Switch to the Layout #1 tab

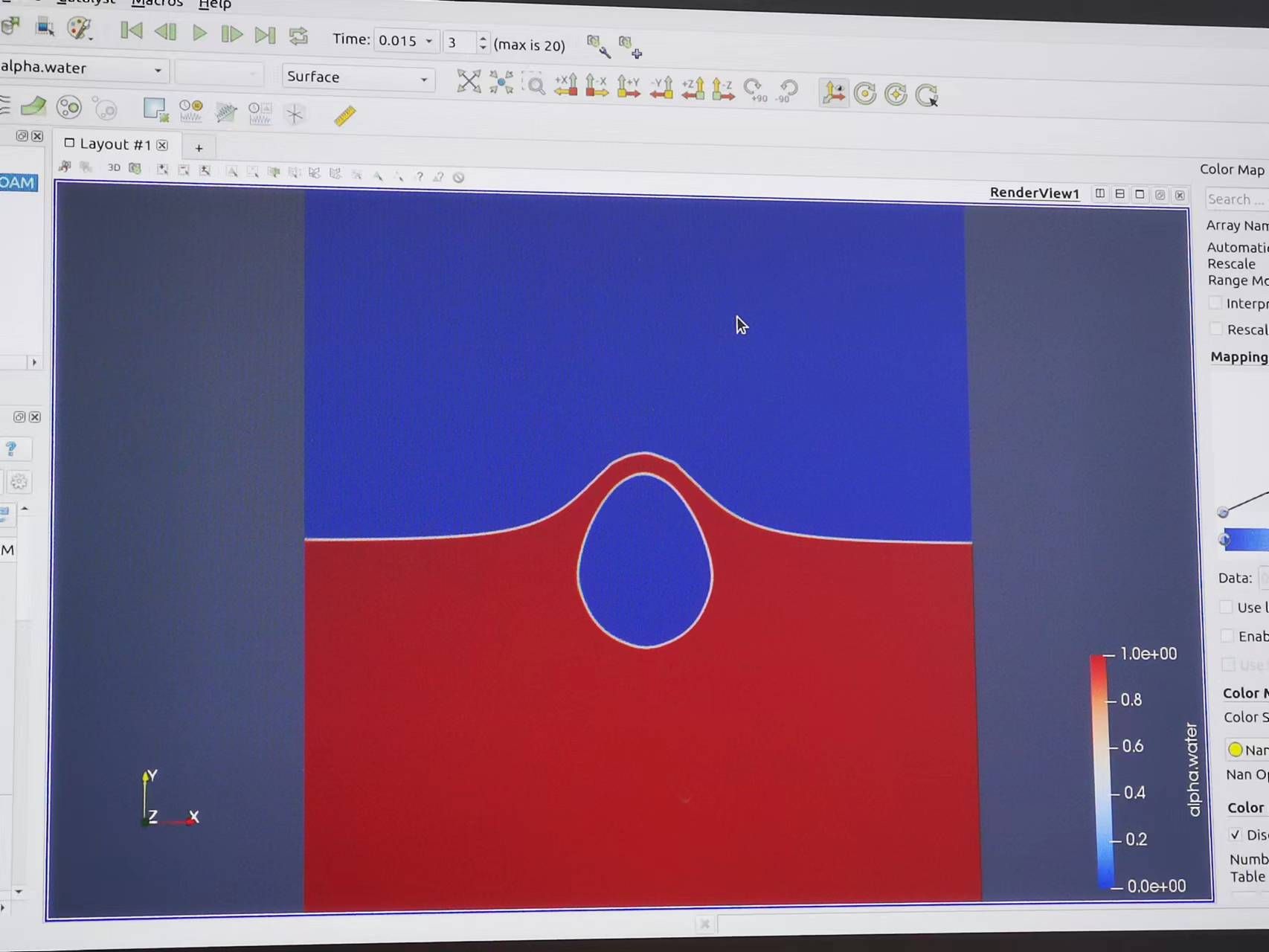tap(115, 144)
